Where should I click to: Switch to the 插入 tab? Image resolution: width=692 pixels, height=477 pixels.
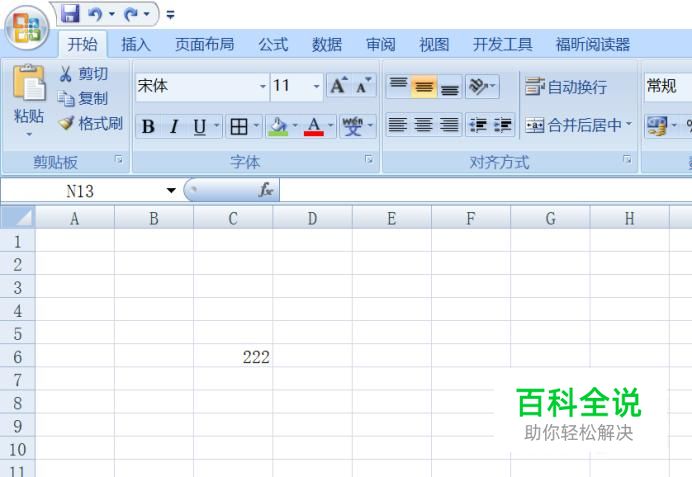pos(136,44)
